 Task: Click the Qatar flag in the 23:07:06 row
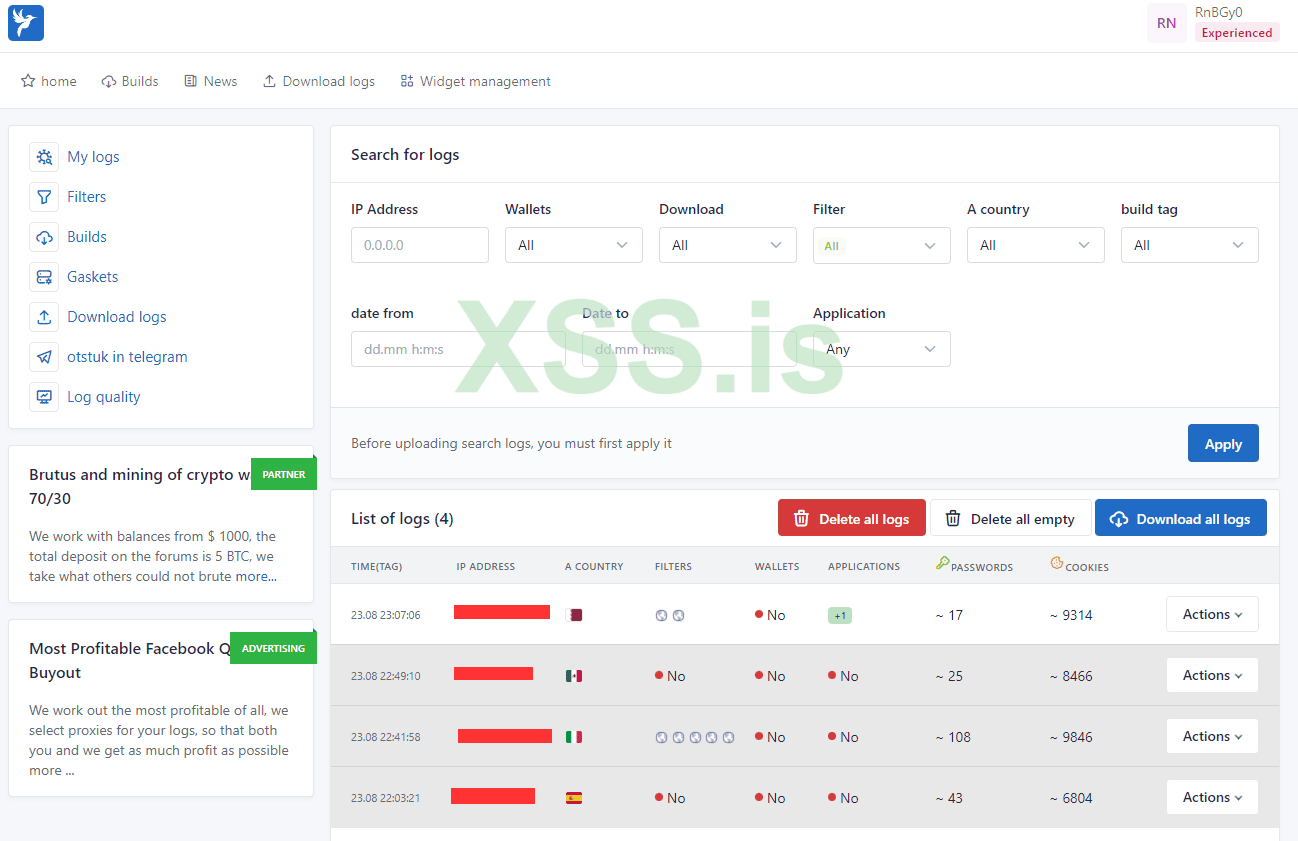(574, 615)
